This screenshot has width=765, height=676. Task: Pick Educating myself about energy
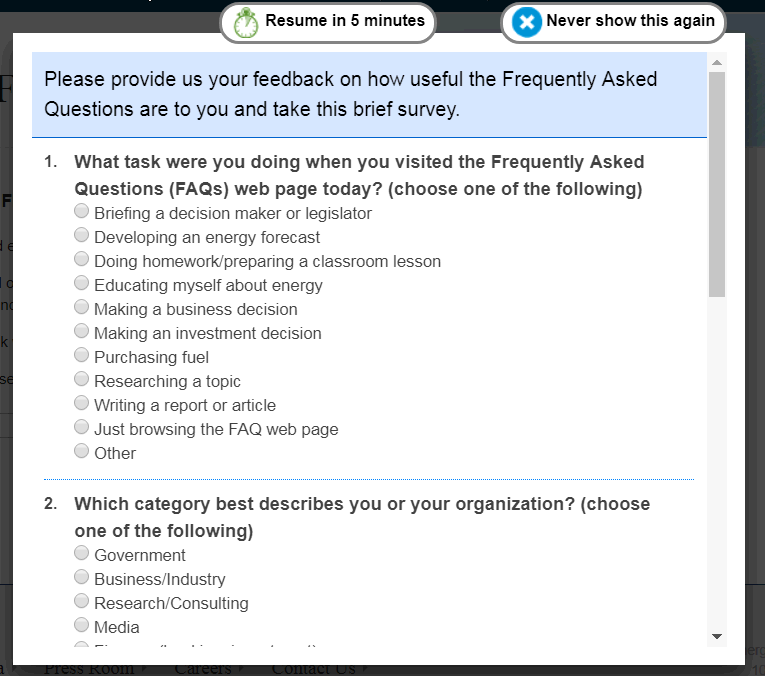82,284
